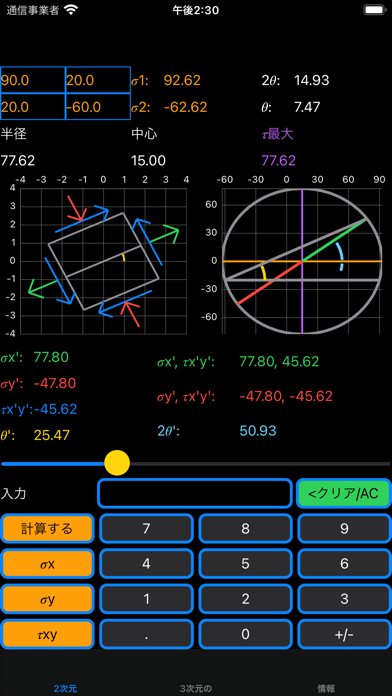Click the 半径 radius value 77.62
The width and height of the screenshot is (392, 696).
tap(18, 160)
